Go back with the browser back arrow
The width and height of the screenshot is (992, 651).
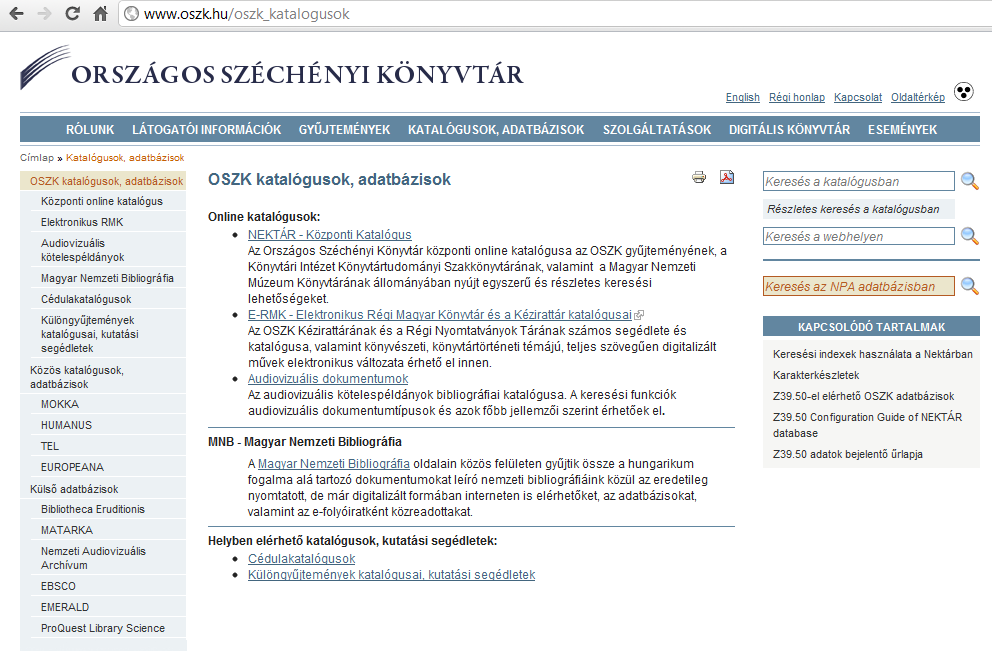click(x=16, y=13)
